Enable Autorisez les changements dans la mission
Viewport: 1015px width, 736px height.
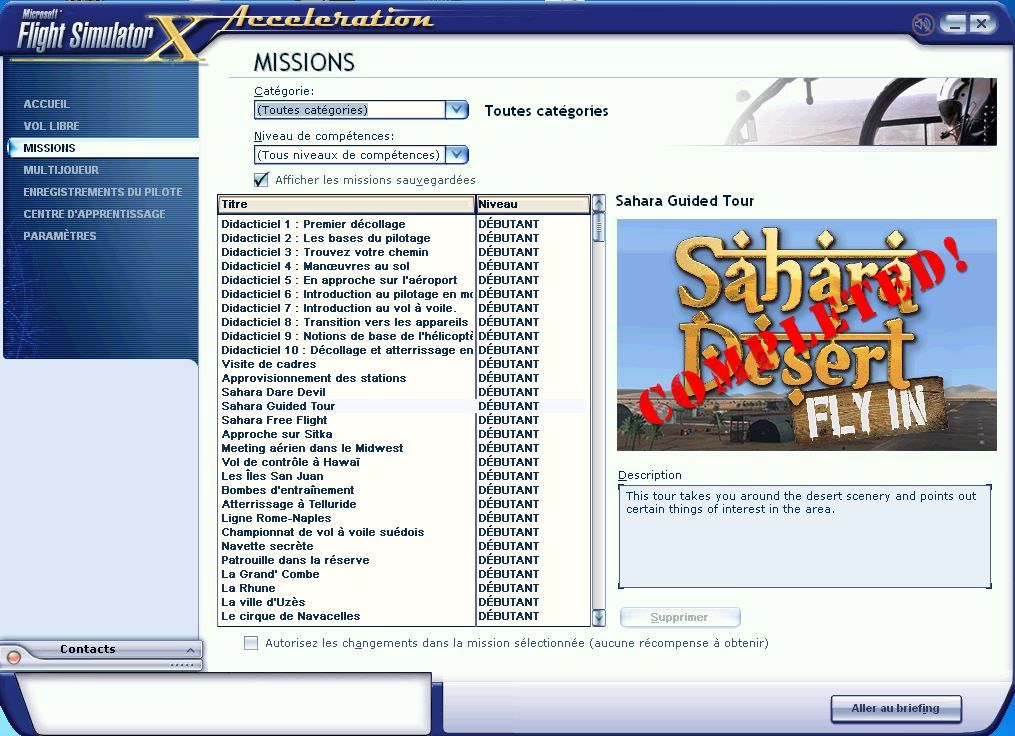[x=251, y=643]
